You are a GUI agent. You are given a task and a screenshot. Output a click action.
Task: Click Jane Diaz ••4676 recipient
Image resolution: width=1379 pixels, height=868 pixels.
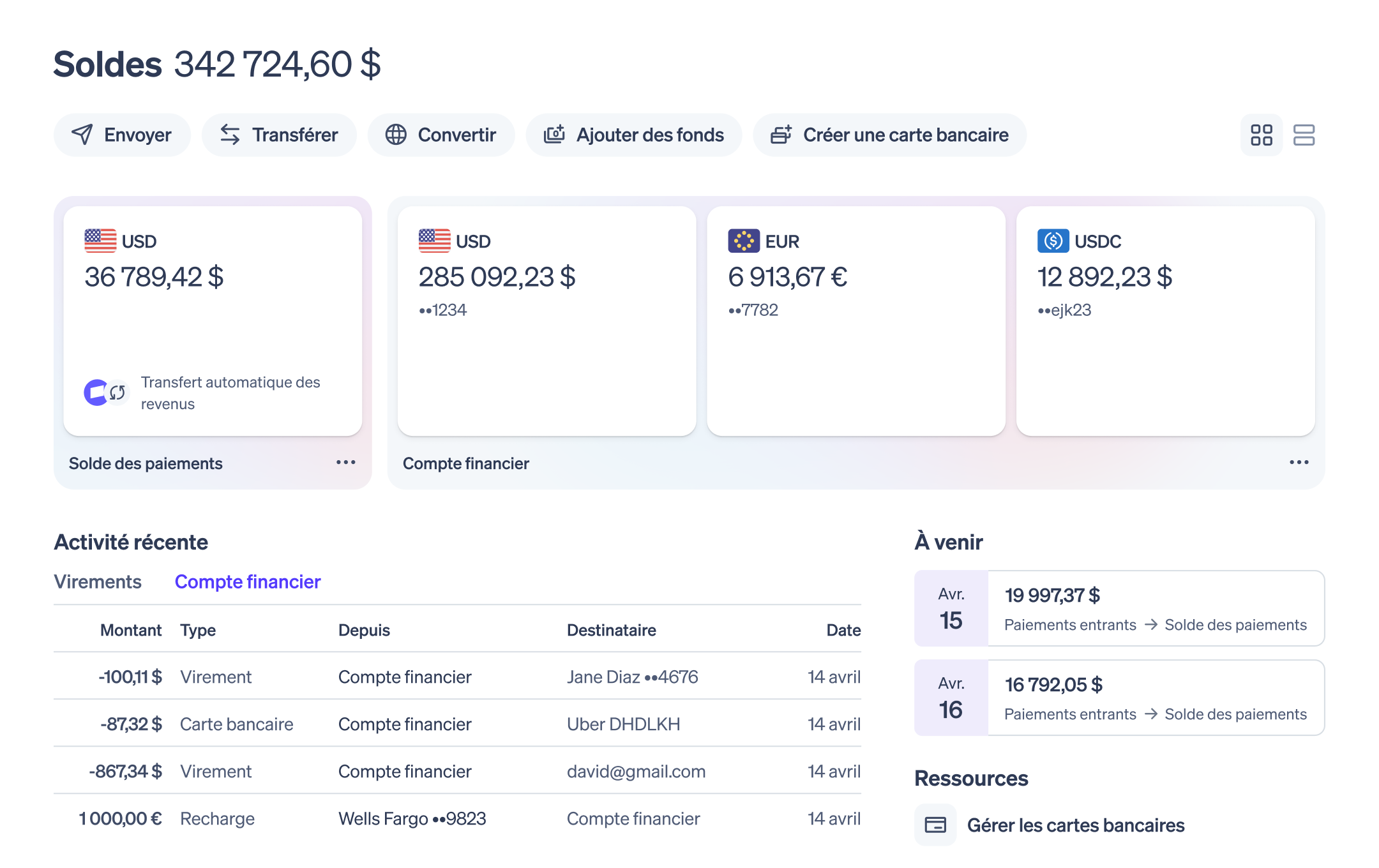coord(632,677)
